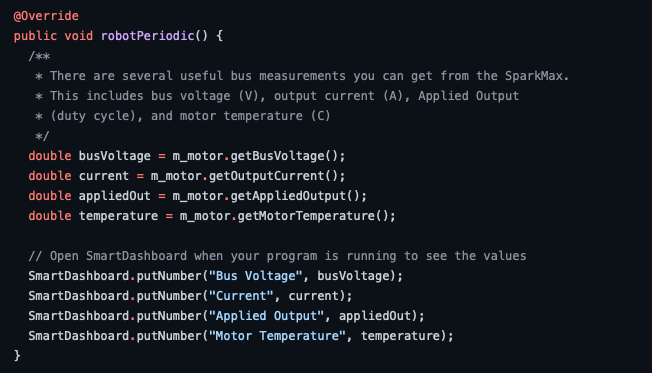Viewport: 652px width, 373px height.
Task: Click the robotPeriodic method name
Action: coord(147,36)
